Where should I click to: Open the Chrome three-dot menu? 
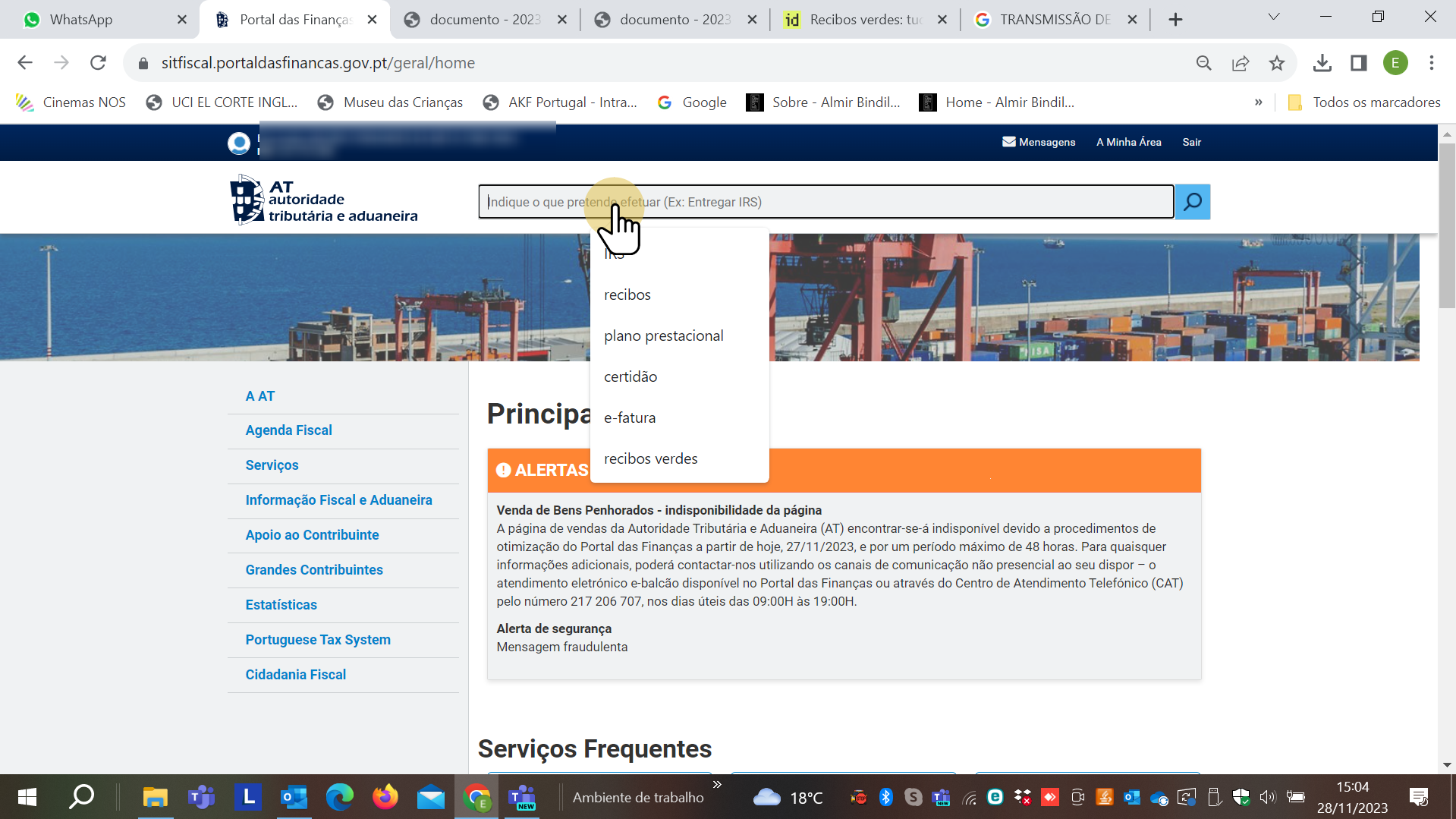[1431, 63]
